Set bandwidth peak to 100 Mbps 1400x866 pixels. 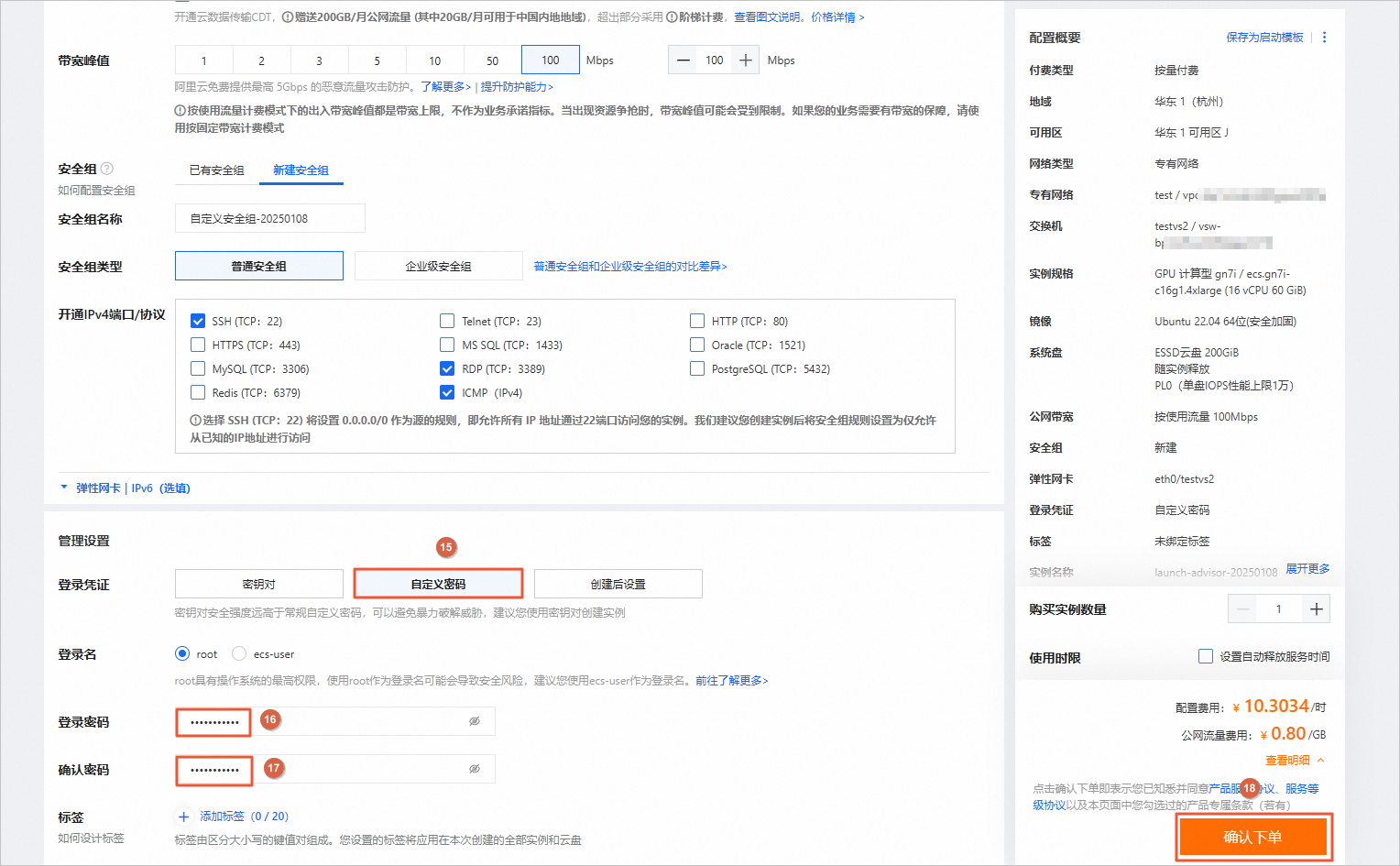click(551, 60)
